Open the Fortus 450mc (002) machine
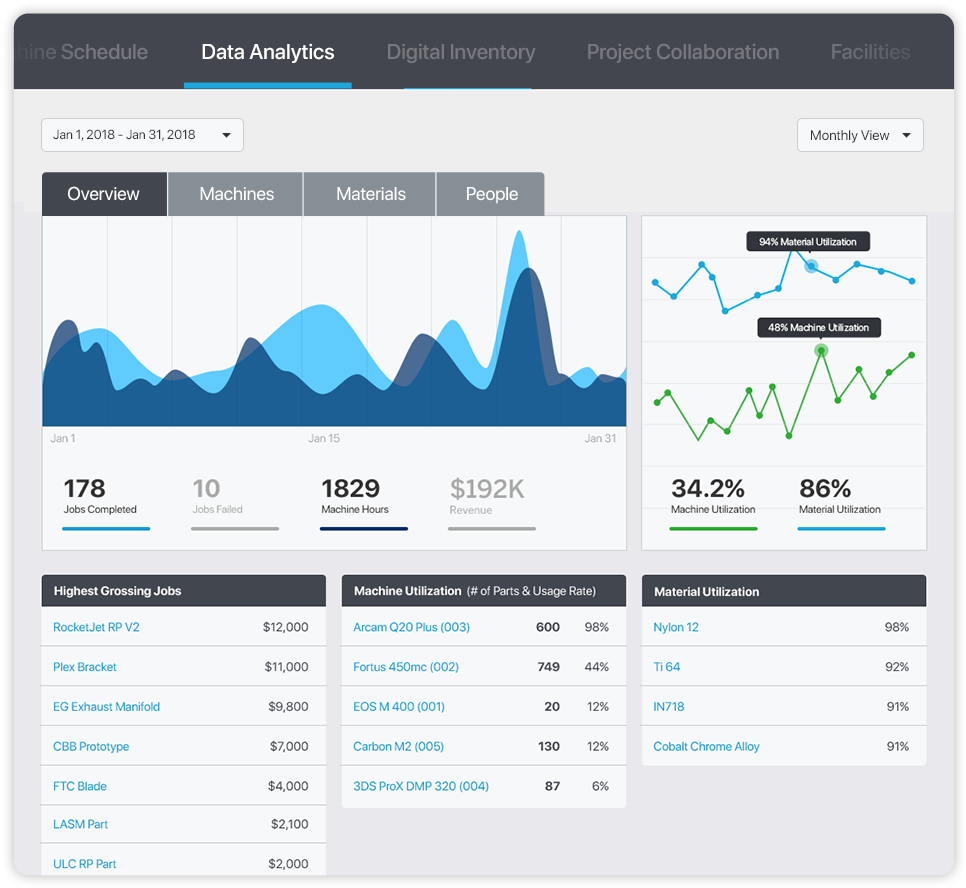This screenshot has height=888, width=966. (x=406, y=667)
